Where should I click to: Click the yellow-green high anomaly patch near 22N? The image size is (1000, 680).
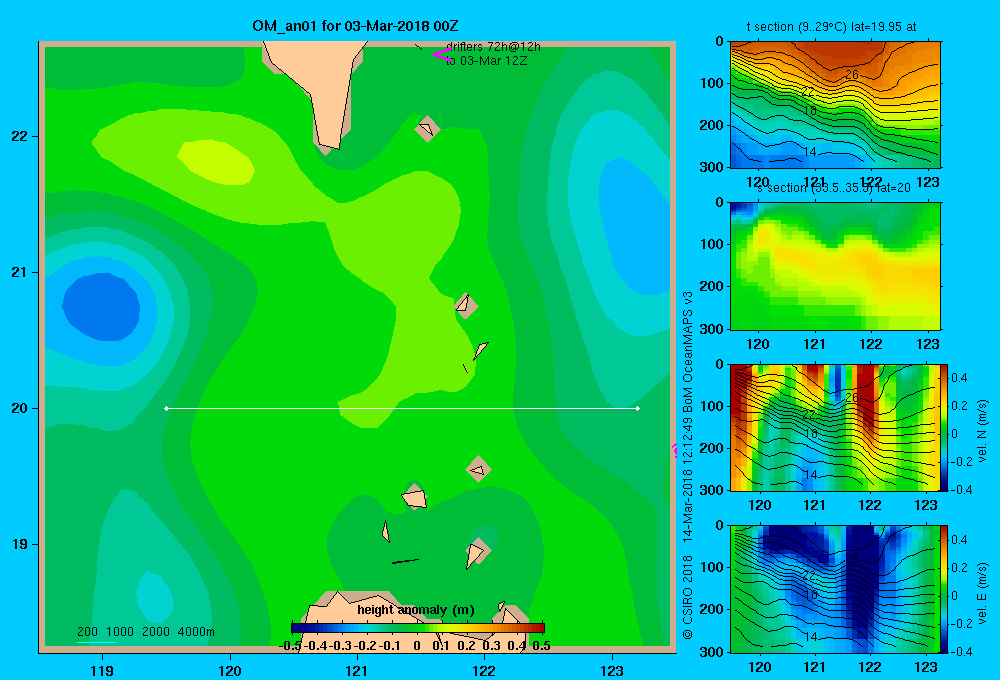click(216, 163)
